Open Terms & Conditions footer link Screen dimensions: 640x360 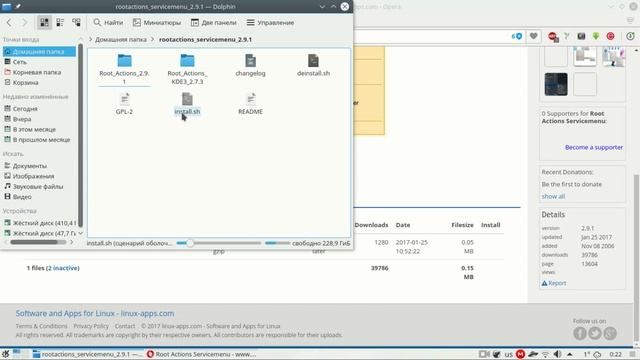pos(41,326)
